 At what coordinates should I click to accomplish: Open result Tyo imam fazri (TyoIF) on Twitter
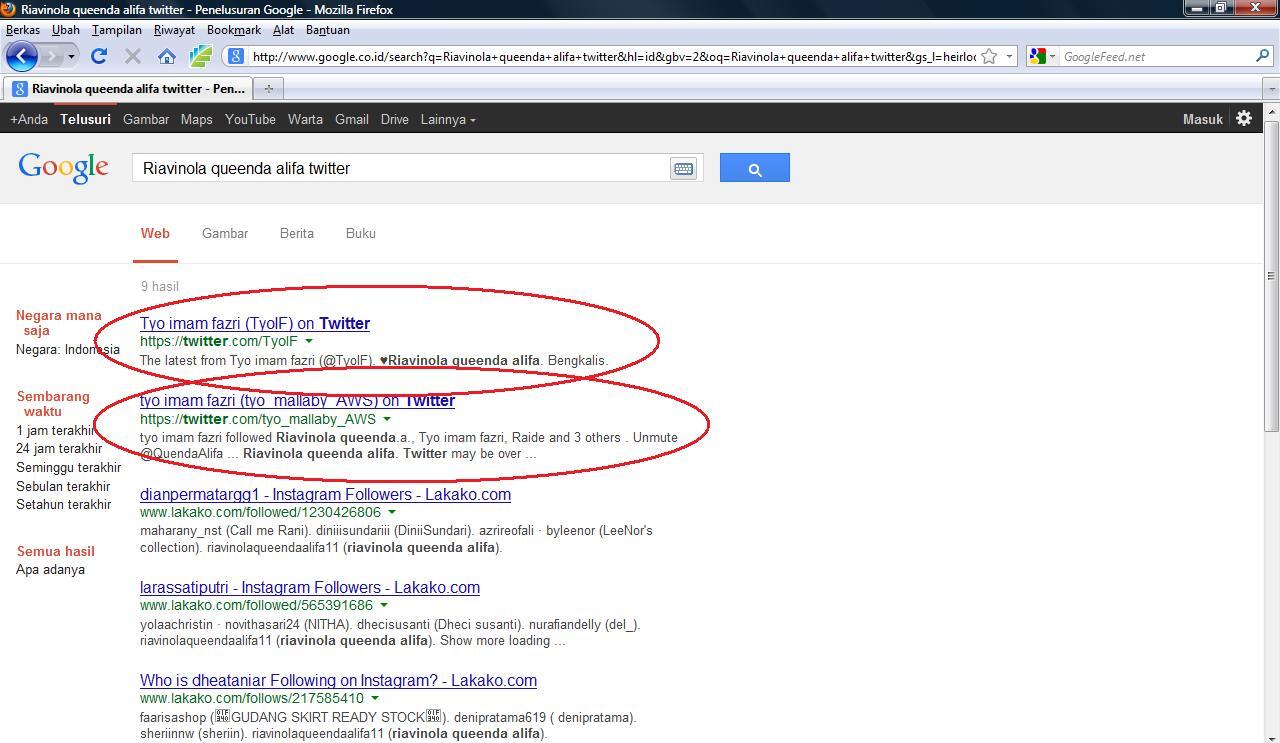pos(255,323)
